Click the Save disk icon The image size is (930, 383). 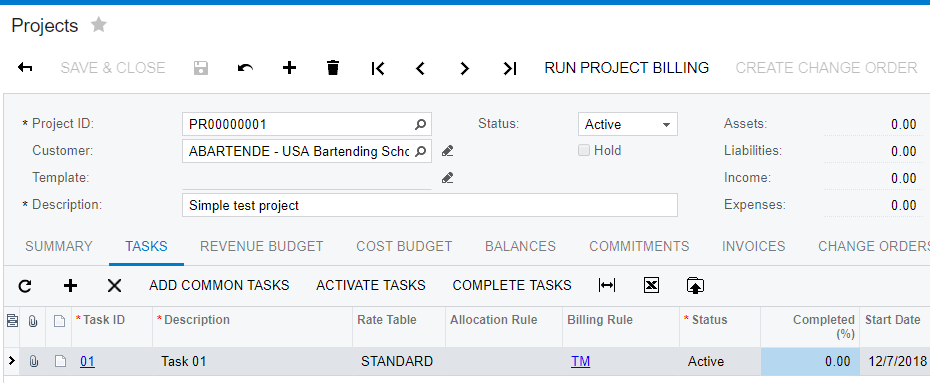coord(201,68)
